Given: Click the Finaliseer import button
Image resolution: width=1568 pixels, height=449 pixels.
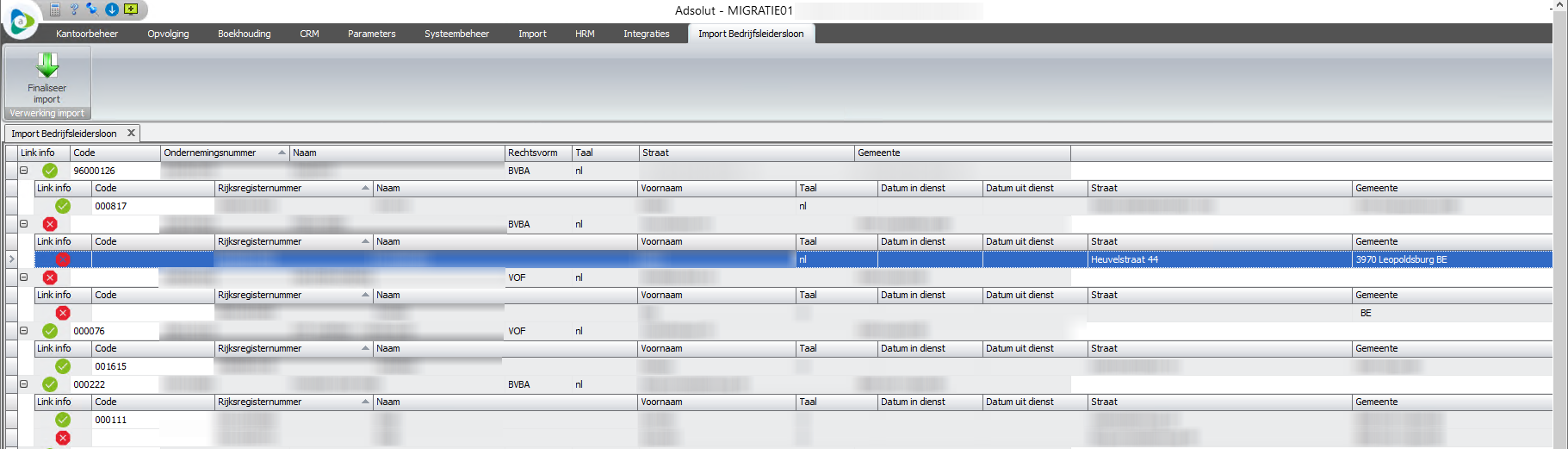Looking at the screenshot, I should tap(47, 78).
